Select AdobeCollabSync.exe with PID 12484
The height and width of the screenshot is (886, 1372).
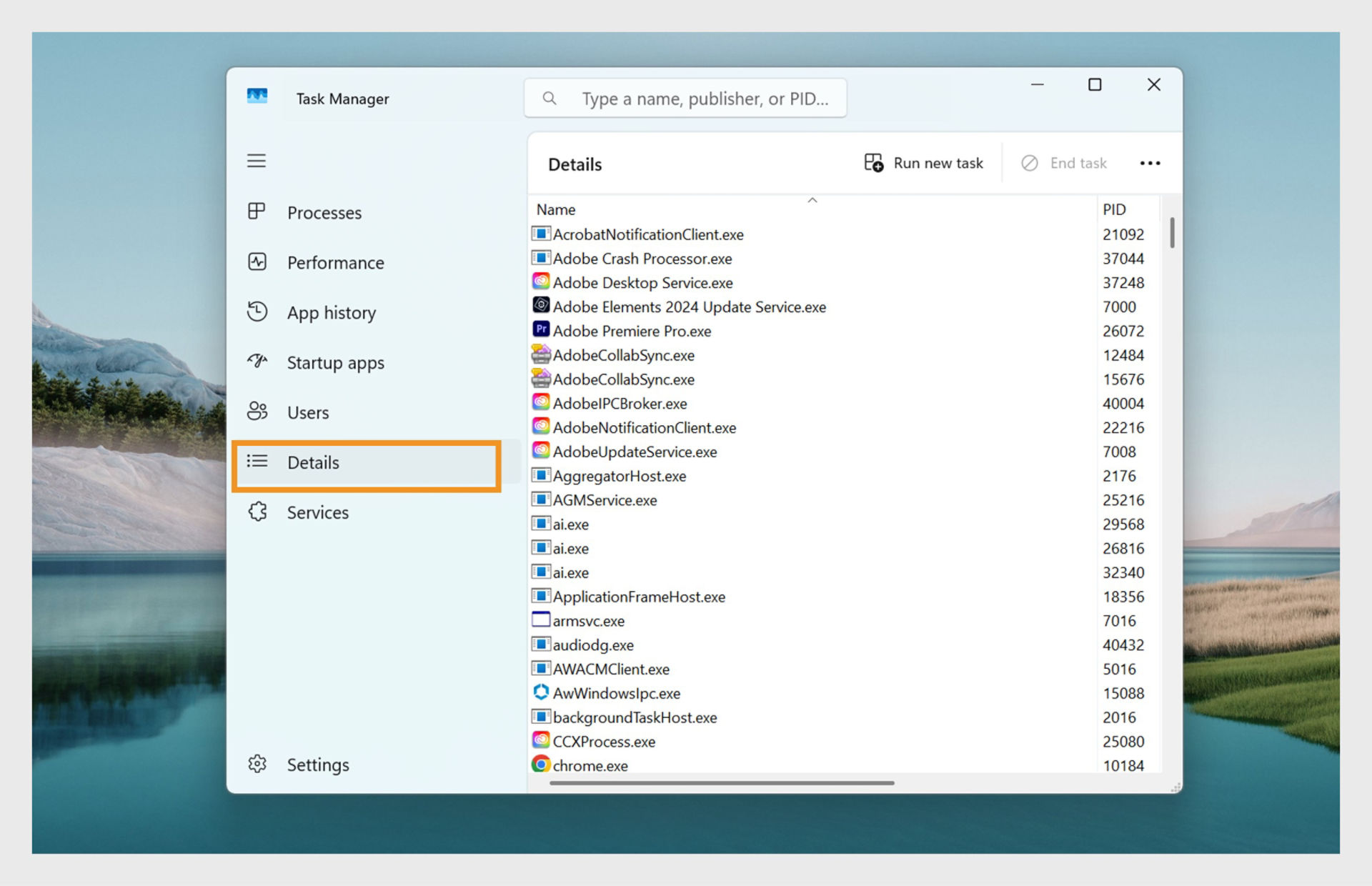click(x=845, y=355)
